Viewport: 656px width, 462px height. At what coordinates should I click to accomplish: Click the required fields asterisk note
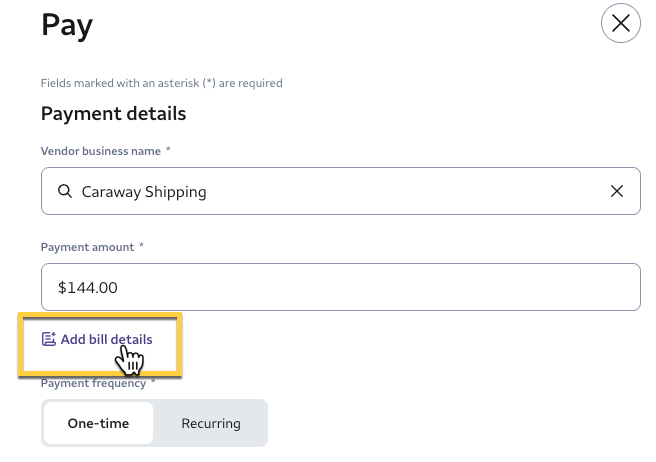pos(161,83)
